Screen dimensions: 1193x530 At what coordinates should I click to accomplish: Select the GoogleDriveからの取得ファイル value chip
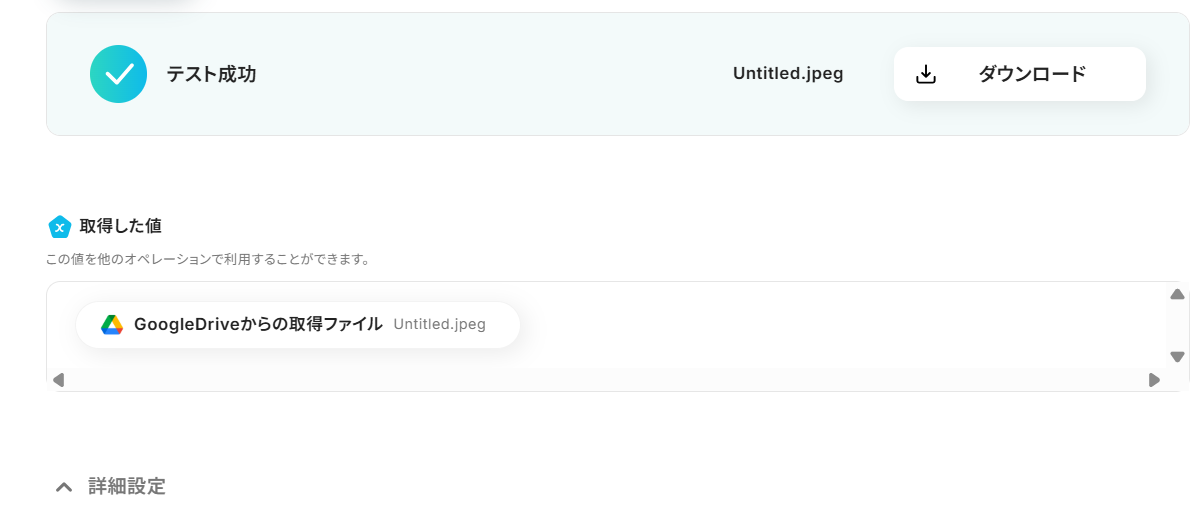(x=297, y=325)
